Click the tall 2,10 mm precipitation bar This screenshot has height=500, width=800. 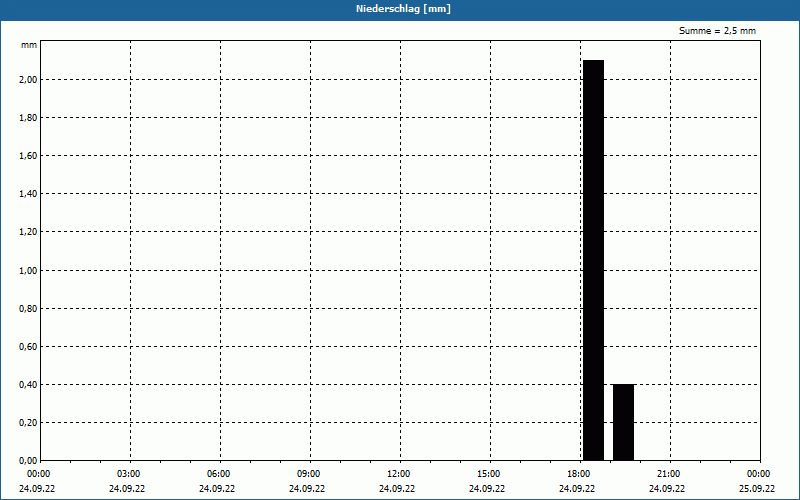[x=593, y=260]
